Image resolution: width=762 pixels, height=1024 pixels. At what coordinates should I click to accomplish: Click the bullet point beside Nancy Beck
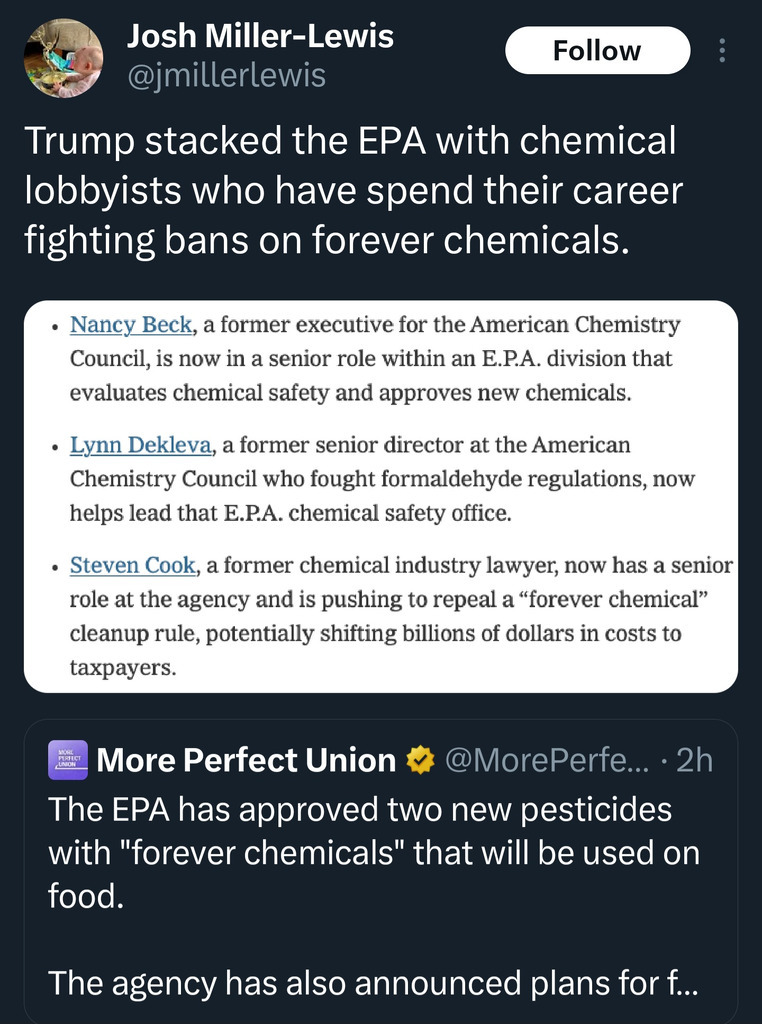pyautogui.click(x=53, y=327)
